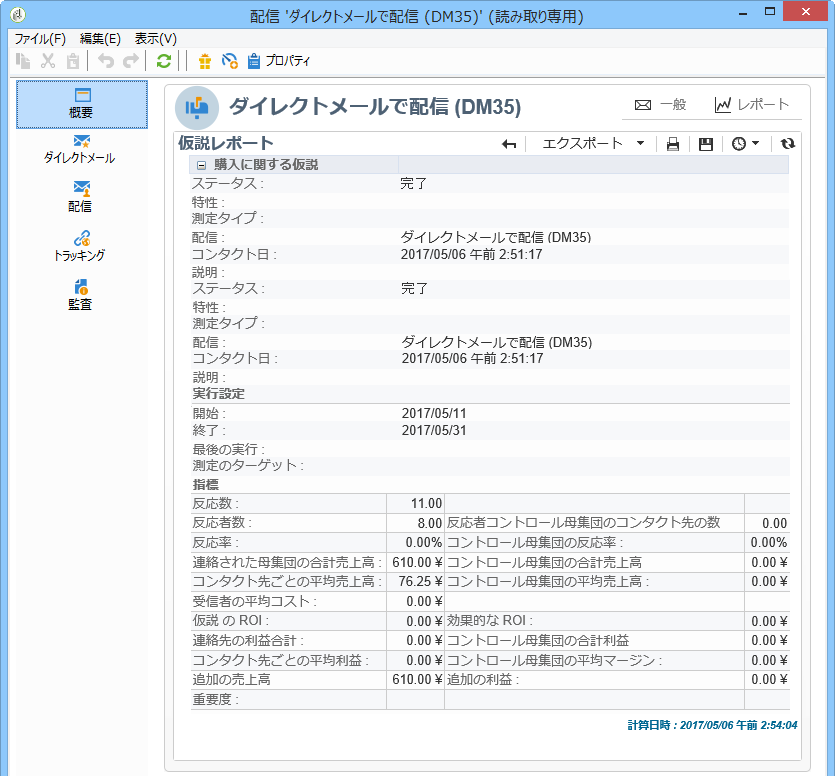The width and height of the screenshot is (840, 776).
Task: Click the 測定のターゲット label
Action: coord(248,465)
